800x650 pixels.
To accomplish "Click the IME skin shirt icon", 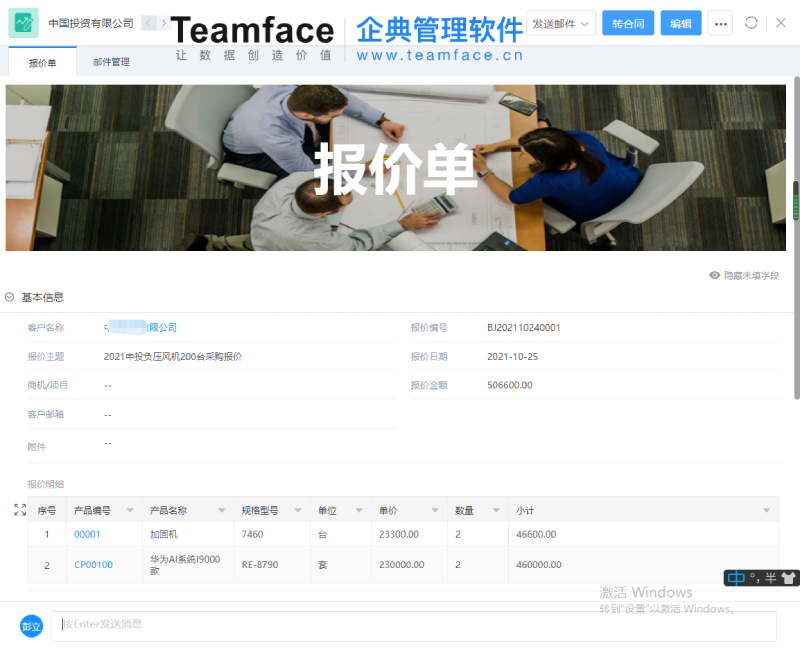I will tap(788, 578).
